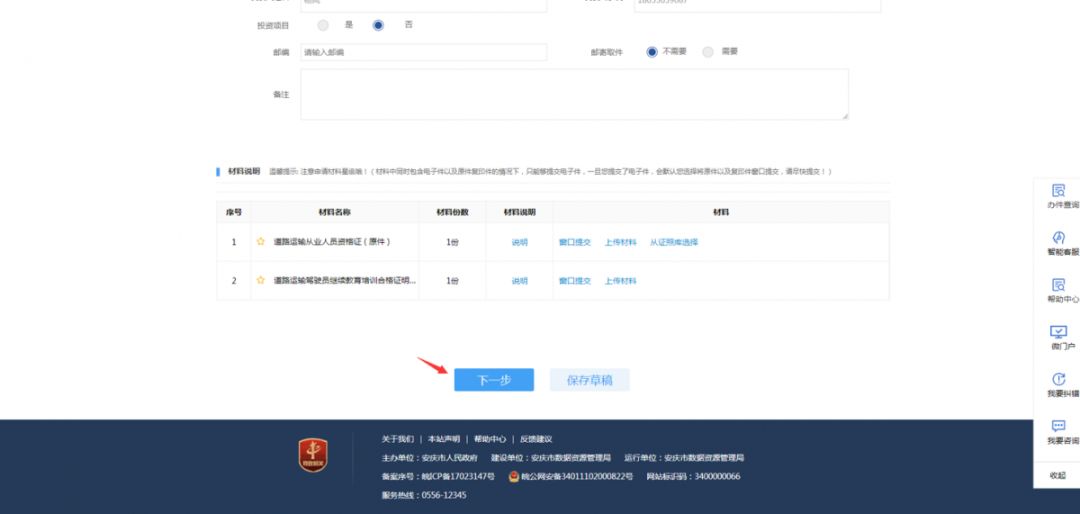Open 关于我们 in the footer
Screen dimensions: 1080x514
(397, 439)
